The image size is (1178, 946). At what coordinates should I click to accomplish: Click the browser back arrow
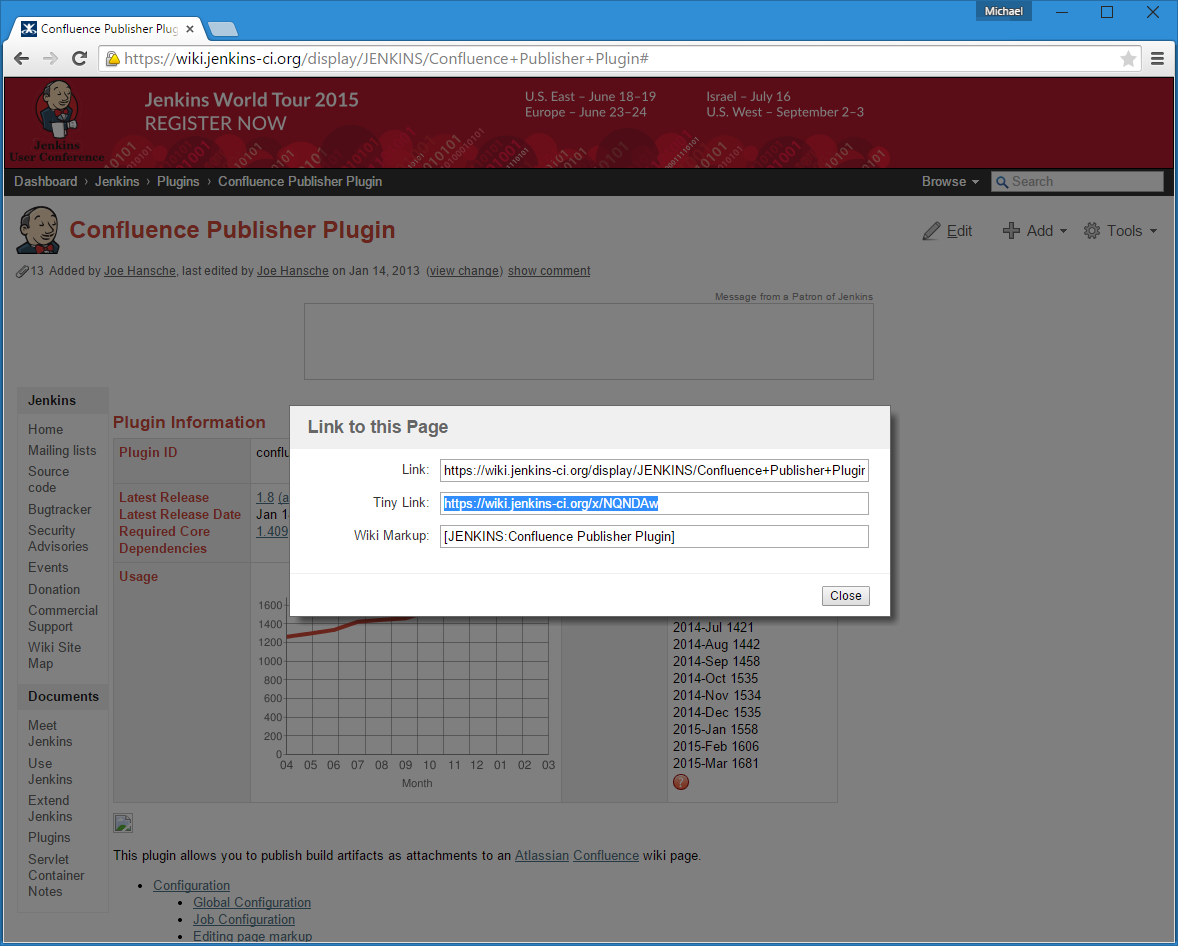click(21, 59)
